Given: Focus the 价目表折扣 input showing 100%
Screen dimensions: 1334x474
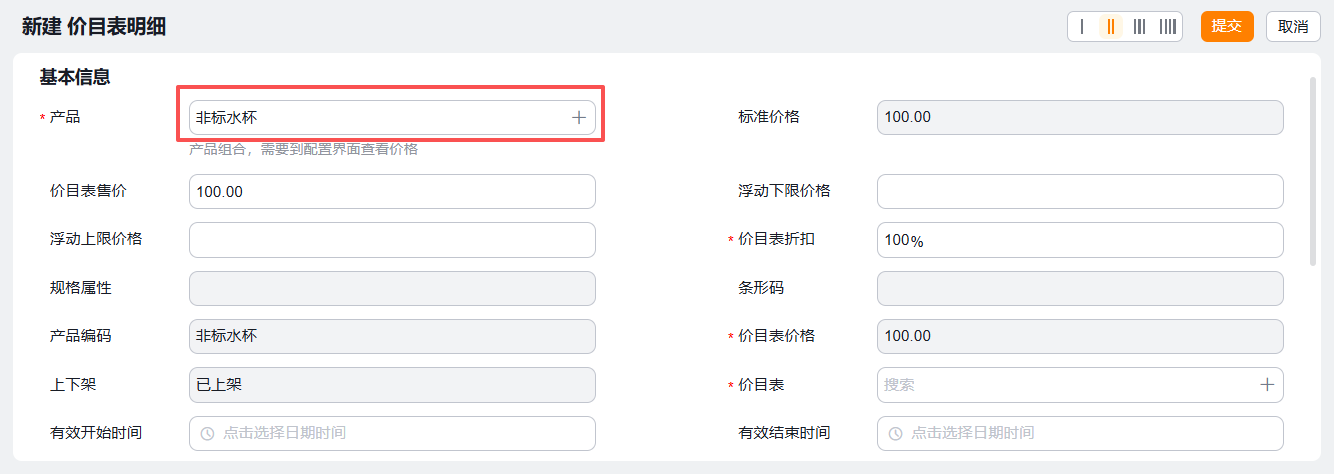Looking at the screenshot, I should click(1080, 240).
